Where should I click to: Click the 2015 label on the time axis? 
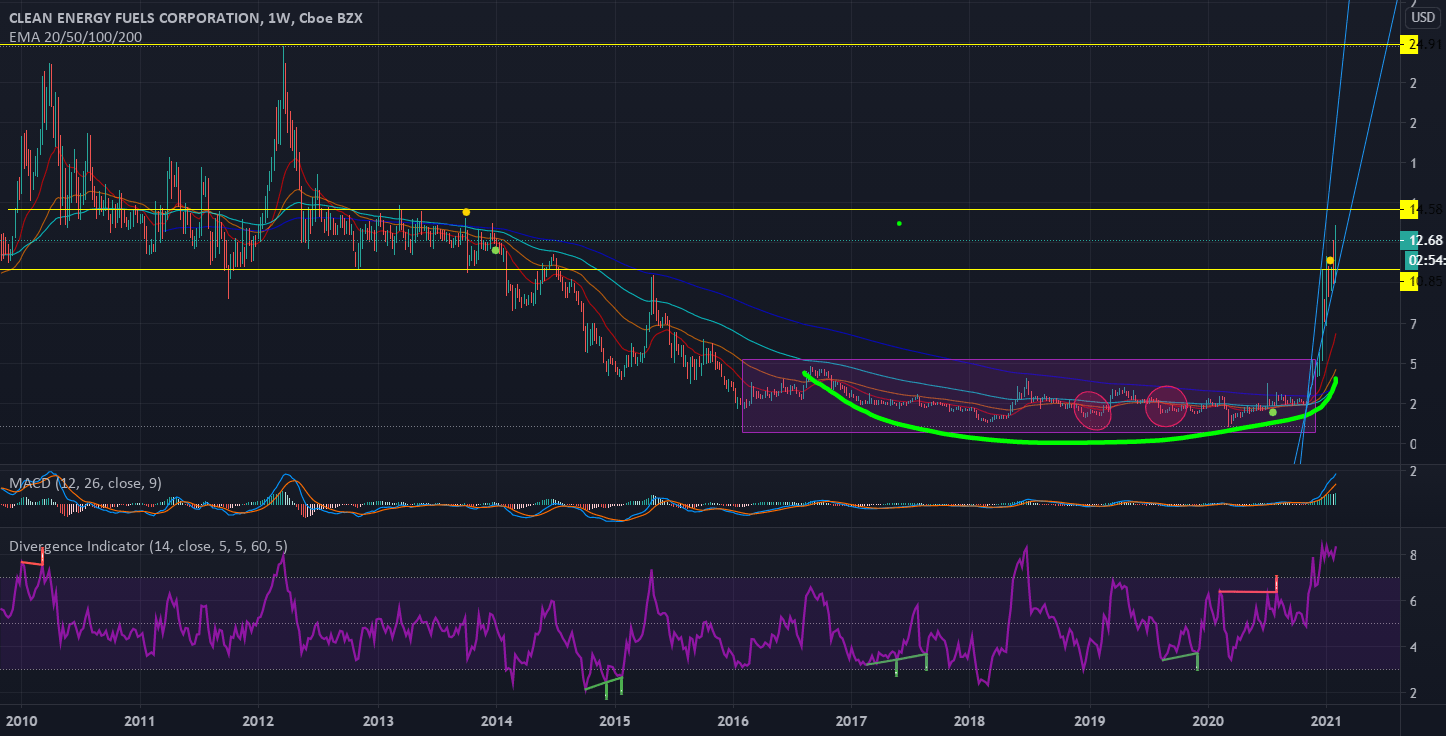pyautogui.click(x=614, y=721)
